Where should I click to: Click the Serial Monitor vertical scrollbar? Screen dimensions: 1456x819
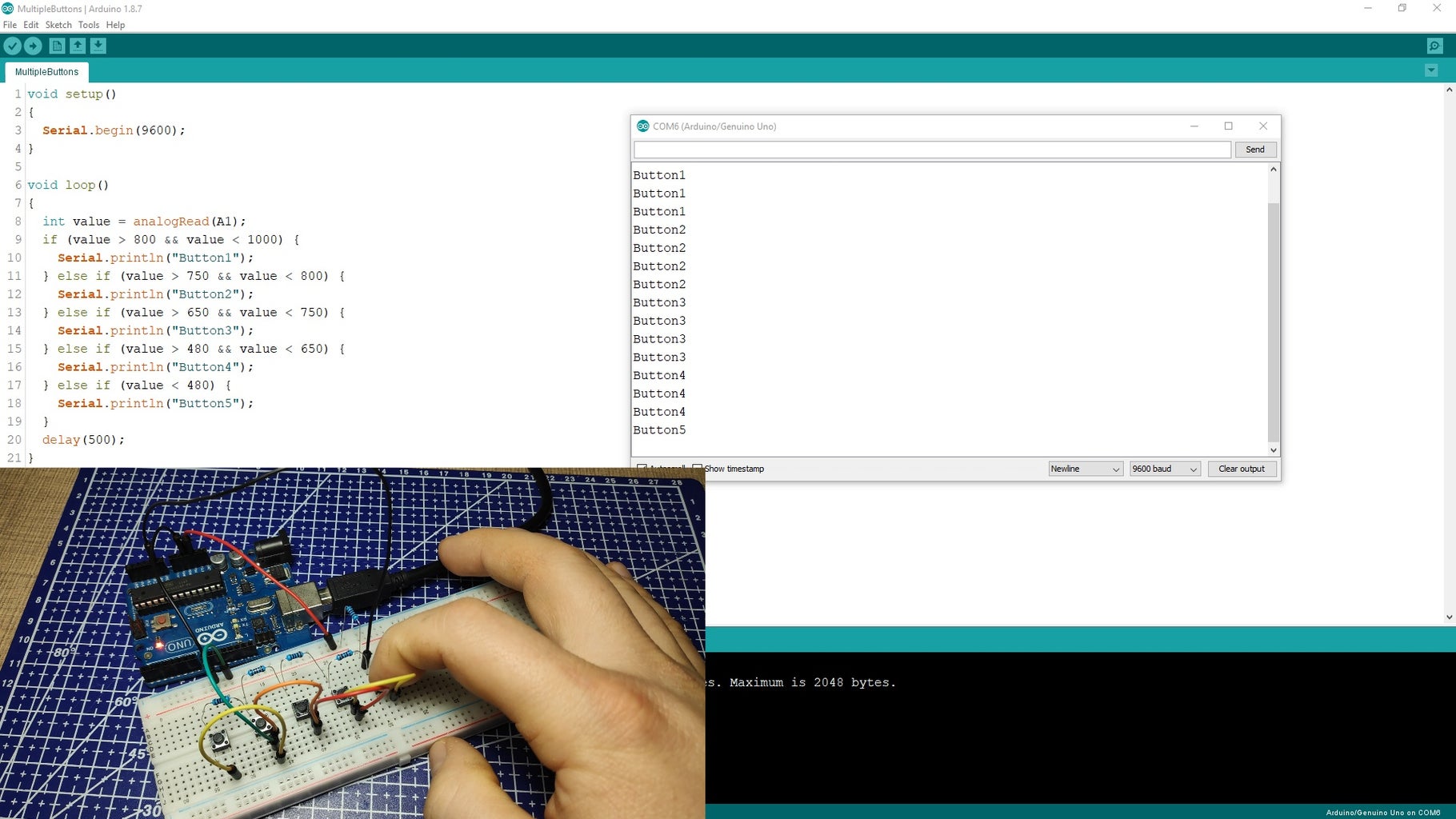1273,312
